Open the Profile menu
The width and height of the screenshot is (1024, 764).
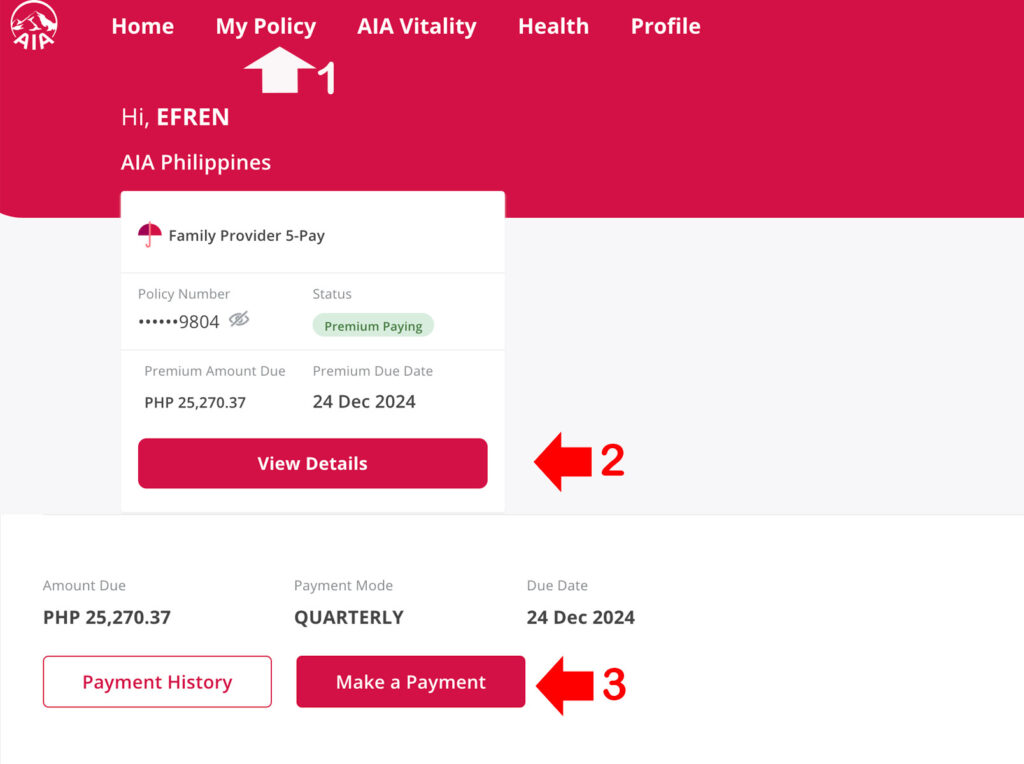[665, 27]
